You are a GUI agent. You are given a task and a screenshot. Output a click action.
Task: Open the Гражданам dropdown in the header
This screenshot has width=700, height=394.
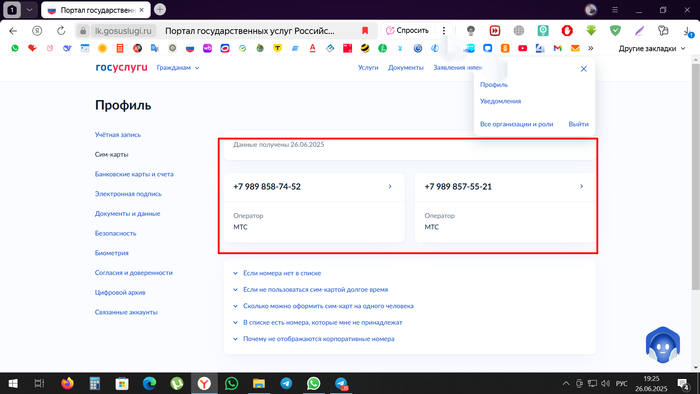tap(178, 68)
